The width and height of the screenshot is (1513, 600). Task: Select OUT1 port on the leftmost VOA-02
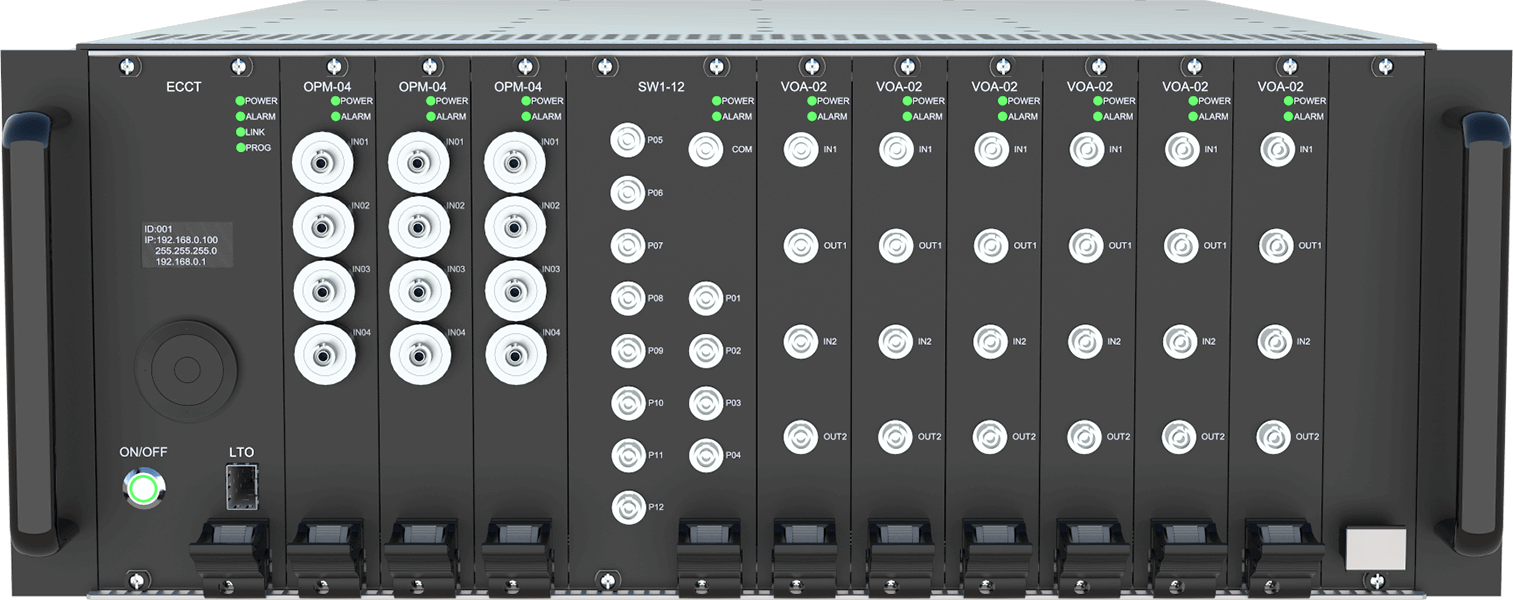801,246
